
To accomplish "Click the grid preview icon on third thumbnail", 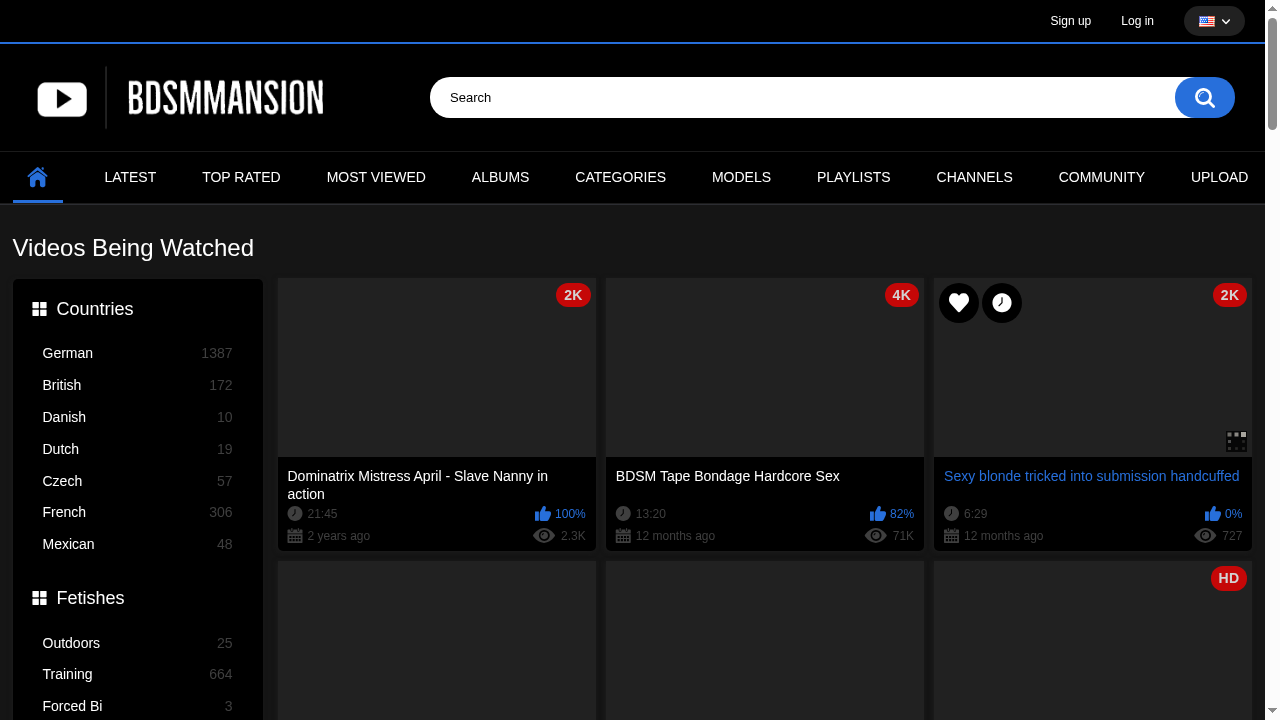I will tap(1236, 441).
